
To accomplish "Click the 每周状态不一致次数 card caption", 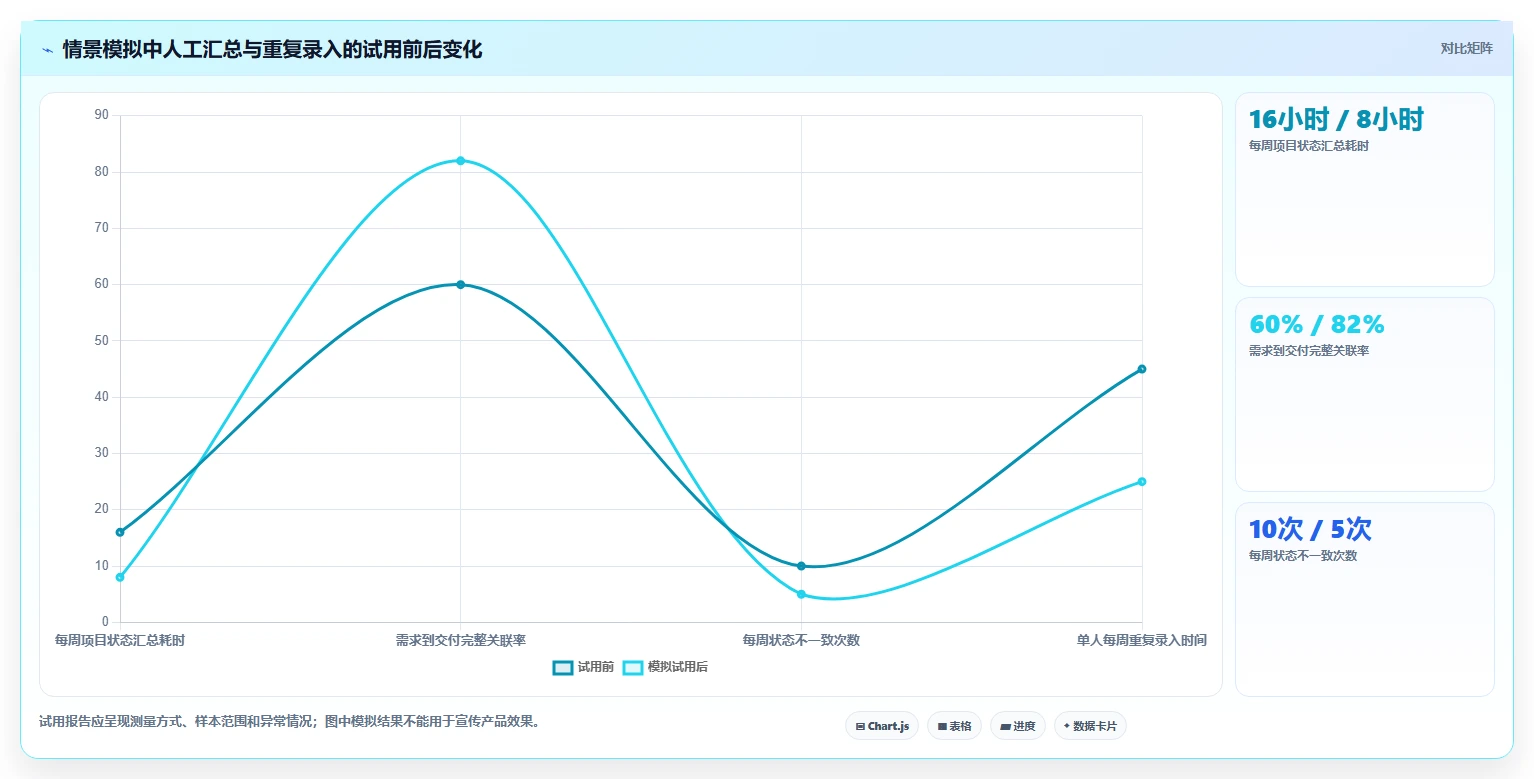I will pyautogui.click(x=1303, y=556).
